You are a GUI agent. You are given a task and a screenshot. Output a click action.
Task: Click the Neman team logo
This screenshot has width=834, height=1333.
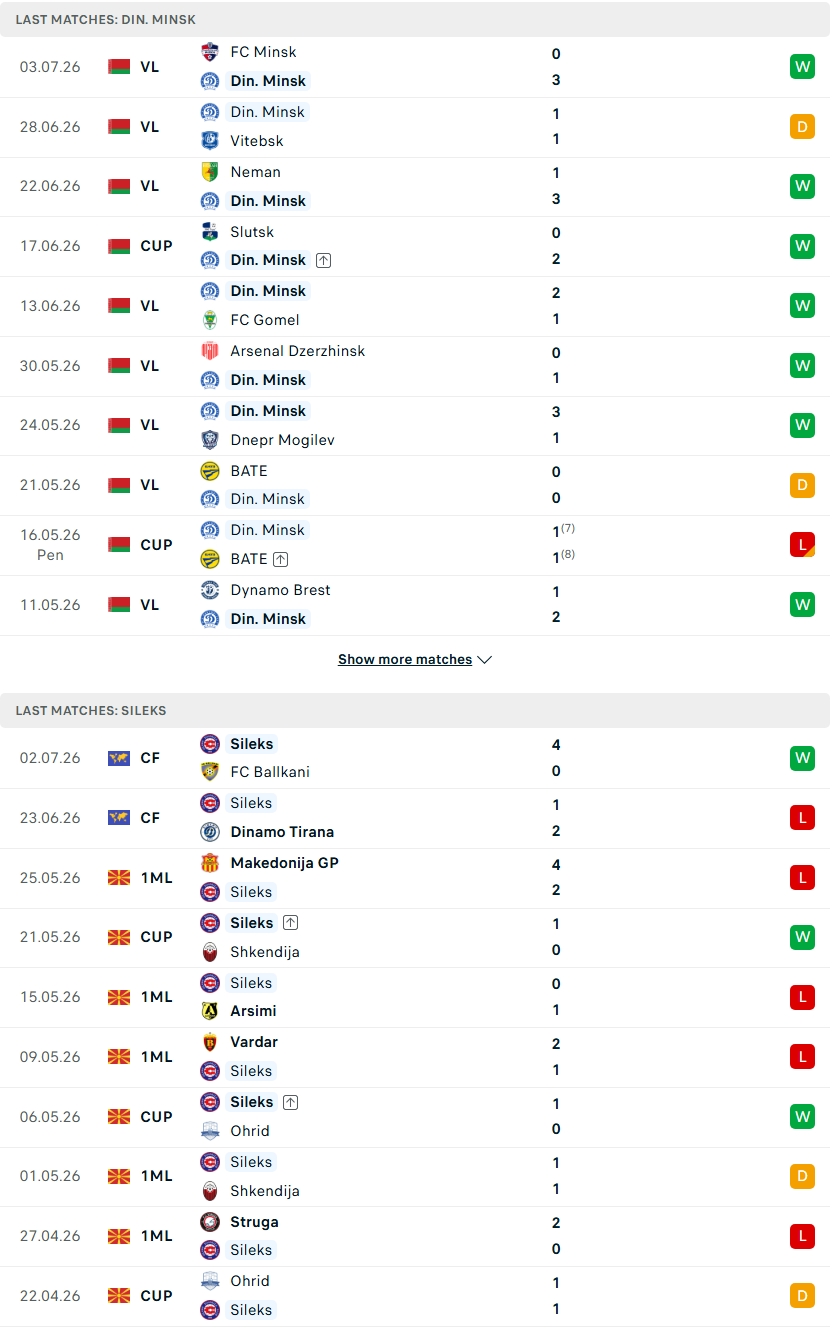point(210,171)
